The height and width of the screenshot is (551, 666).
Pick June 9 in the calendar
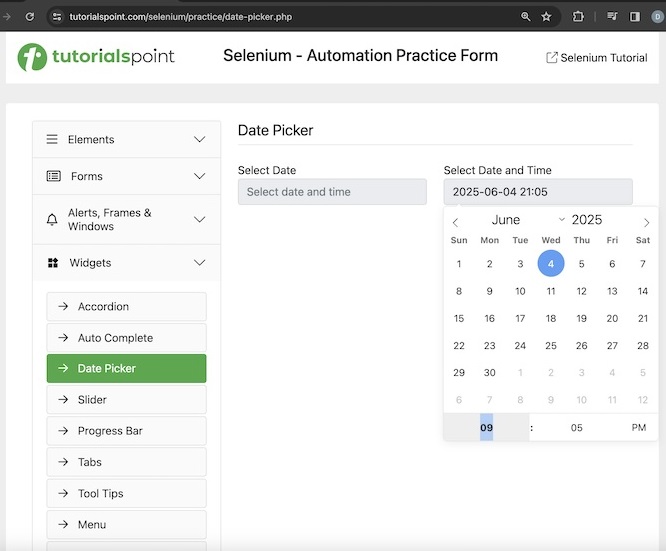point(489,291)
